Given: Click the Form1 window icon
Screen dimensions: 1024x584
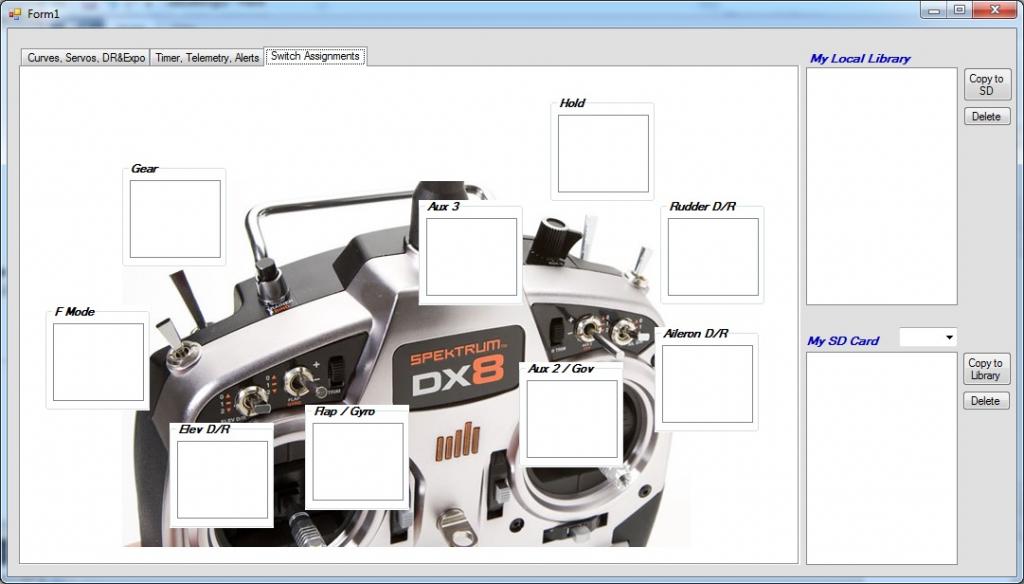Looking at the screenshot, I should (15, 13).
